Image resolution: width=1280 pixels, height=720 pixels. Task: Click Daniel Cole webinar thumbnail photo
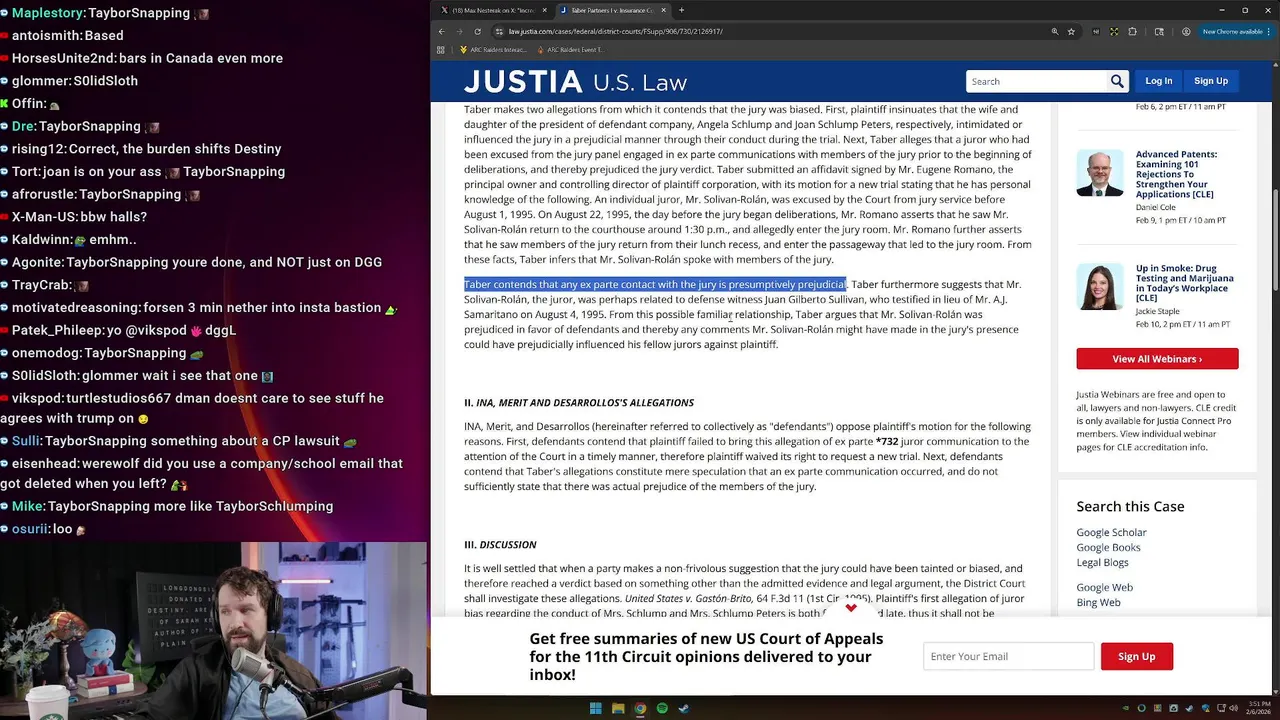click(1100, 173)
